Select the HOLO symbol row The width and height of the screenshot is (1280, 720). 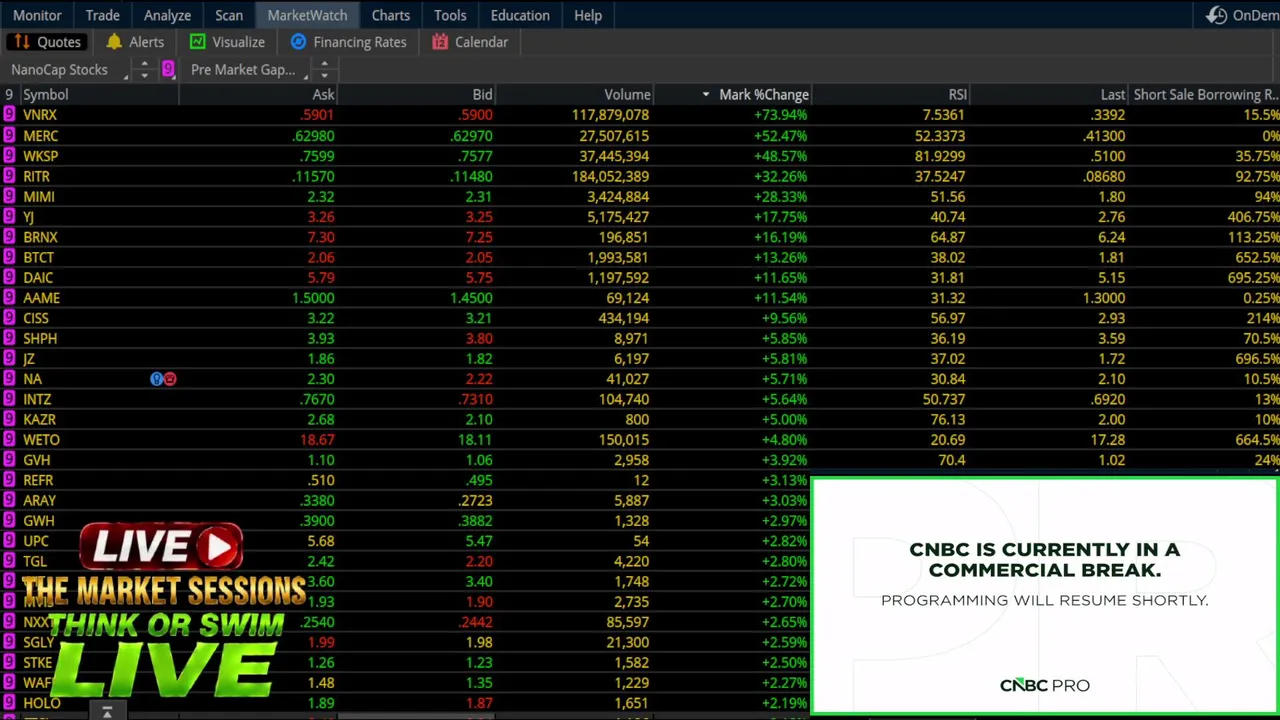click(x=42, y=703)
